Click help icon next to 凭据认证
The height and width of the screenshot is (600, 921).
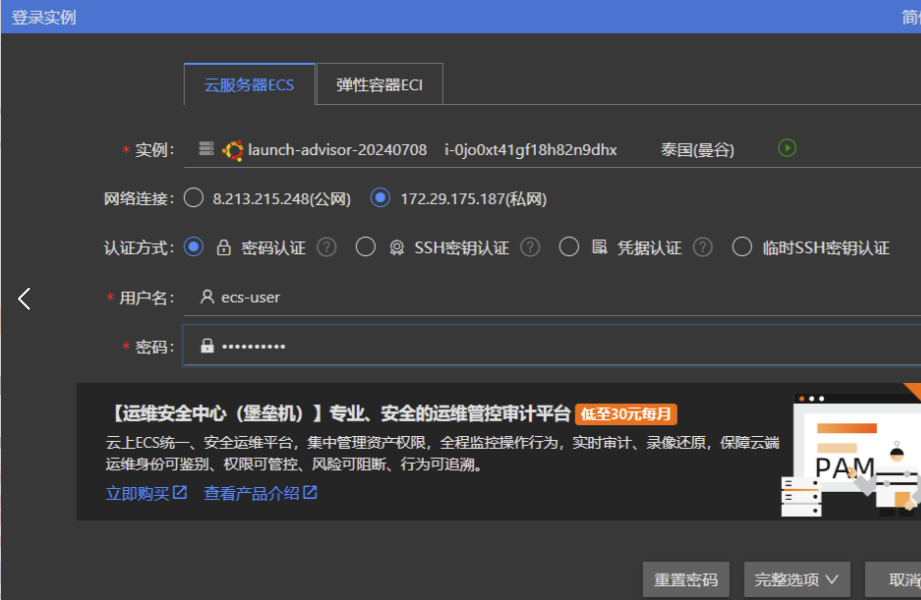pos(703,247)
